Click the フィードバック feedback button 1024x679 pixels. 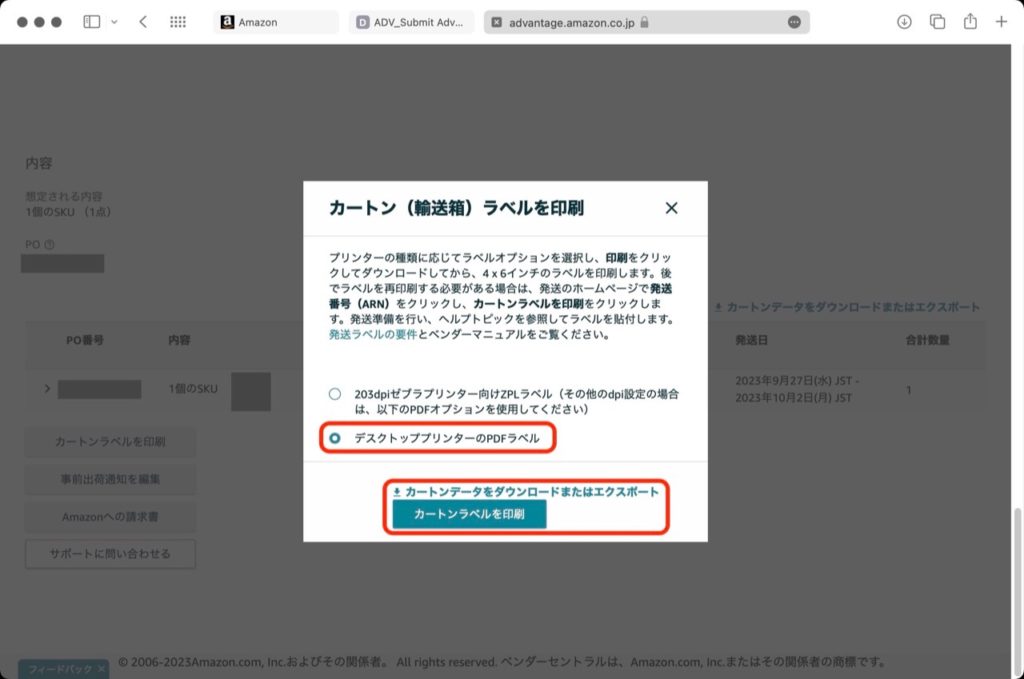pos(62,668)
